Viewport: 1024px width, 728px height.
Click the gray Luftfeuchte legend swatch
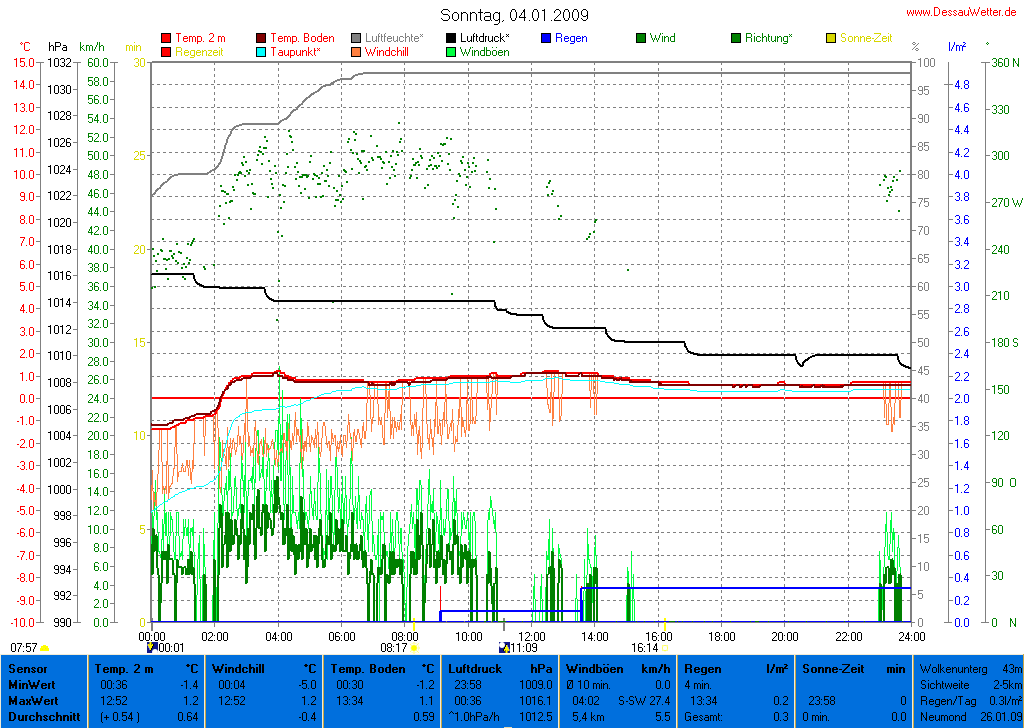click(x=356, y=39)
